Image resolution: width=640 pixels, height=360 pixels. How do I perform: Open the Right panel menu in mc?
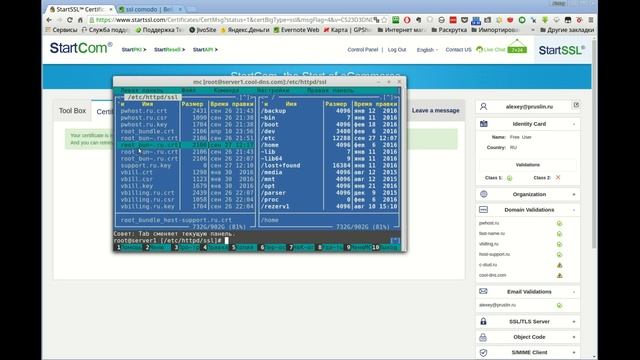pyautogui.click(x=331, y=90)
